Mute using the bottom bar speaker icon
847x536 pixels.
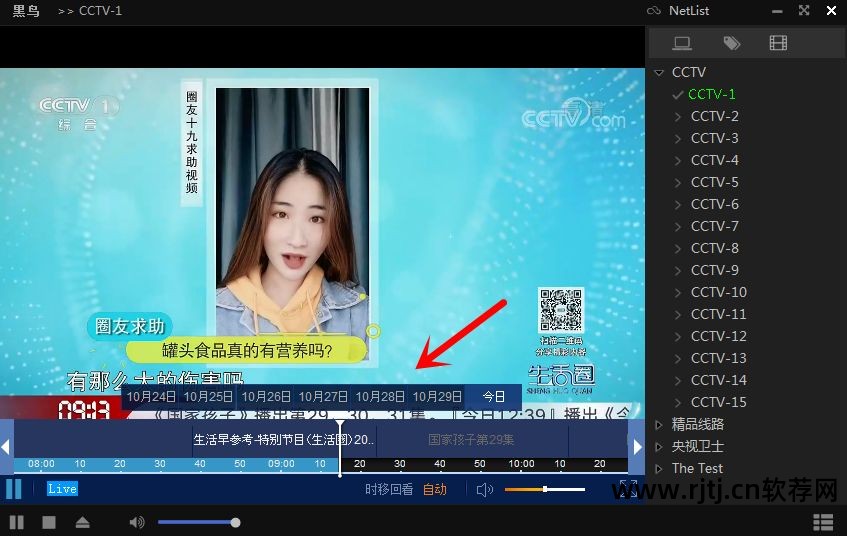[x=137, y=522]
